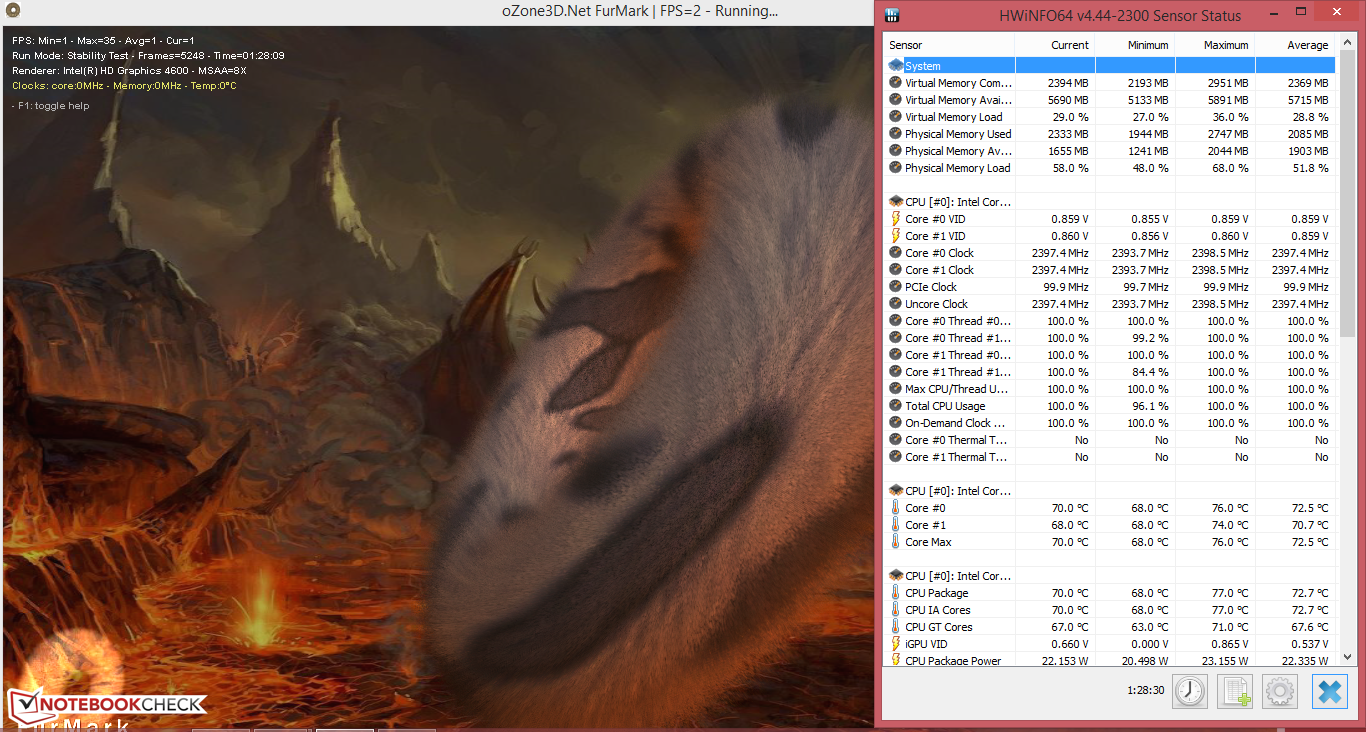Click the Maximum column header
Image resolution: width=1366 pixels, height=732 pixels.
pyautogui.click(x=1215, y=45)
